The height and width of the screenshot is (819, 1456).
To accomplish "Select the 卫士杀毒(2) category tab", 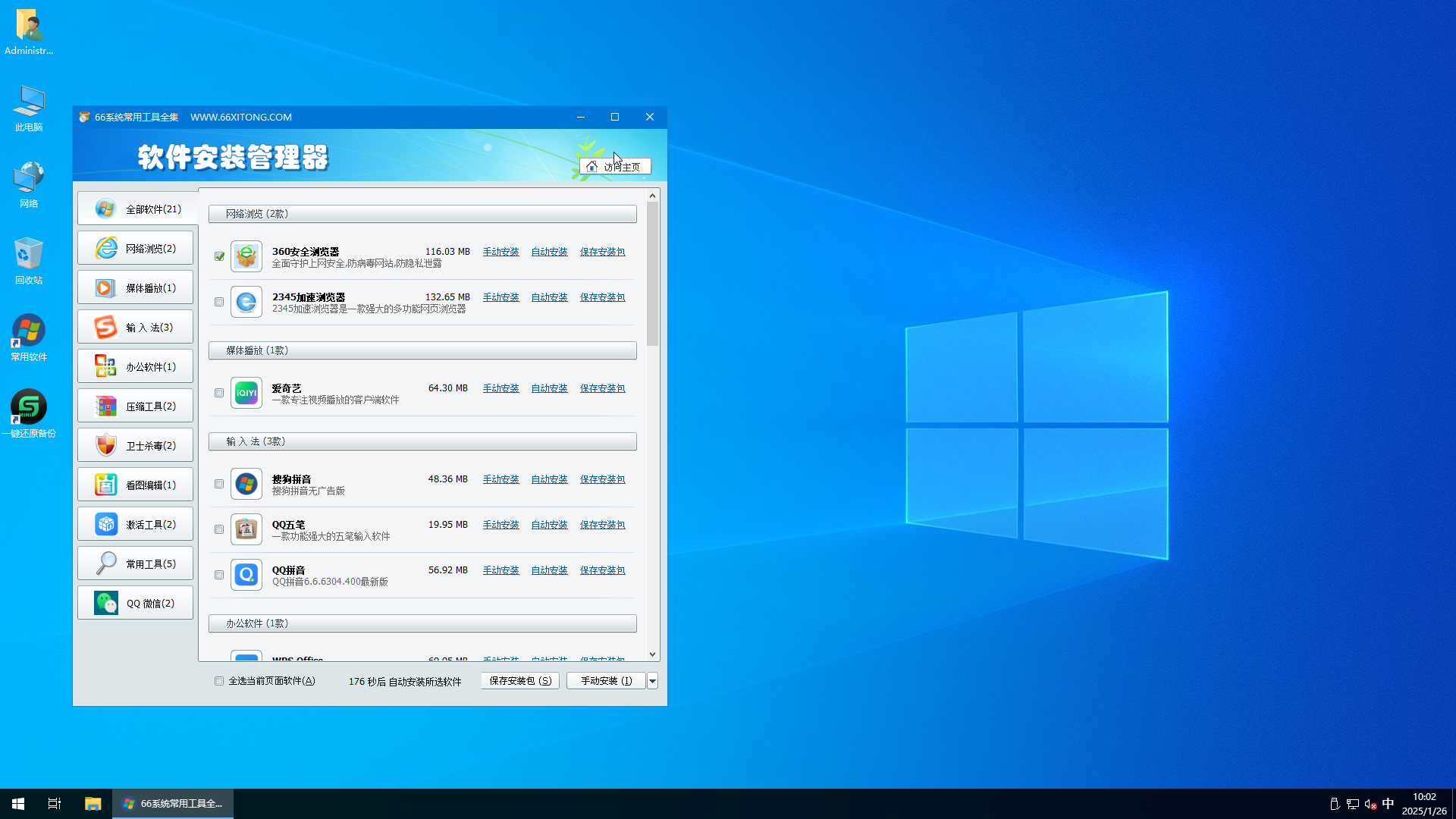I will [135, 445].
